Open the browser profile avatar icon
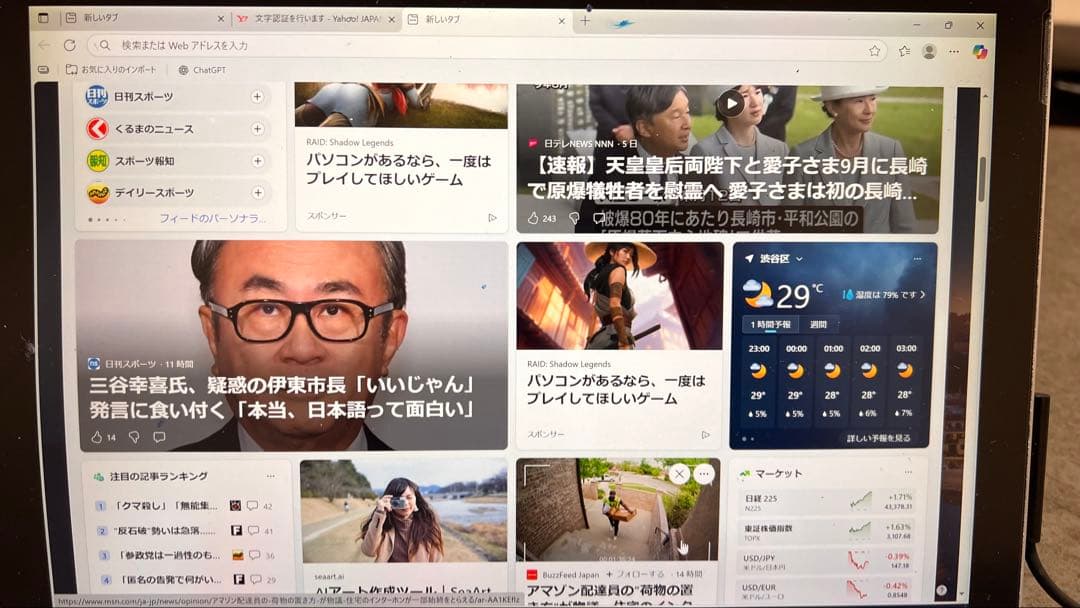This screenshot has height=608, width=1080. [x=930, y=51]
